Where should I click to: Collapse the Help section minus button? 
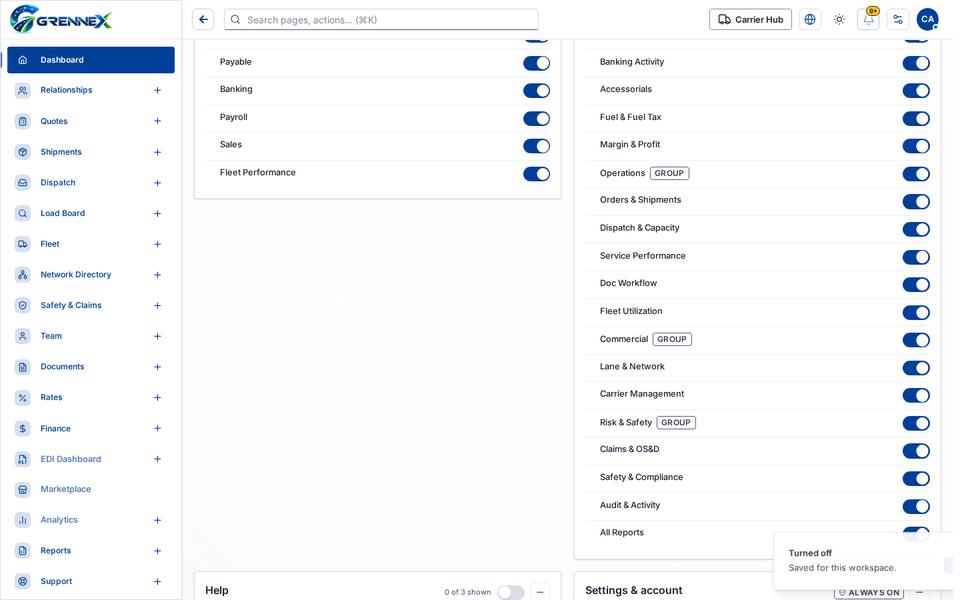click(x=540, y=592)
